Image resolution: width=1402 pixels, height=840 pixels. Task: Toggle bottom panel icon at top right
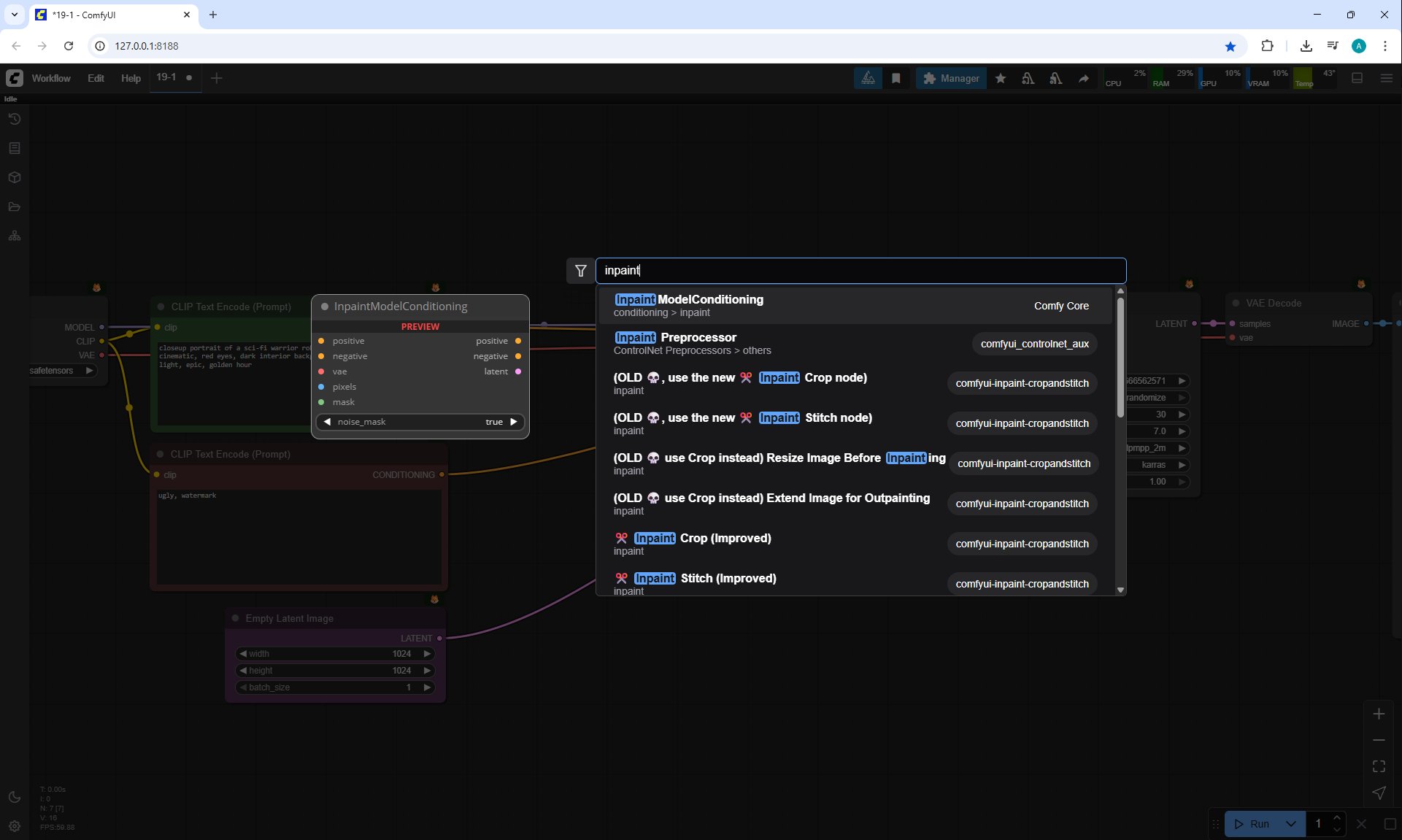1357,78
